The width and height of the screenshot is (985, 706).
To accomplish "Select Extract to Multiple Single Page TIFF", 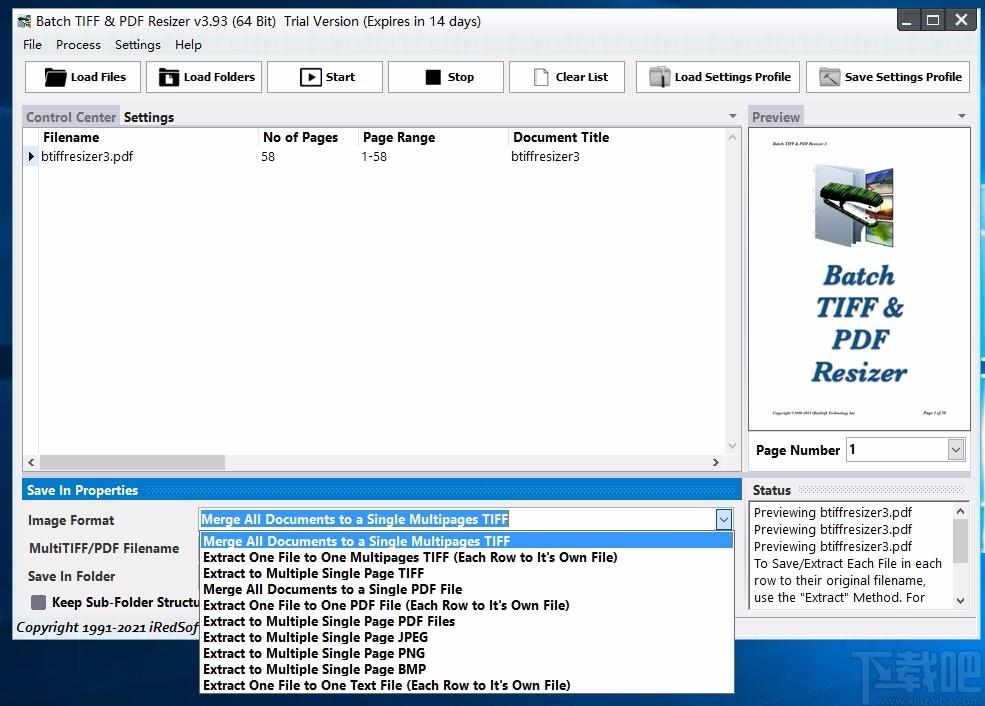I will (x=467, y=573).
